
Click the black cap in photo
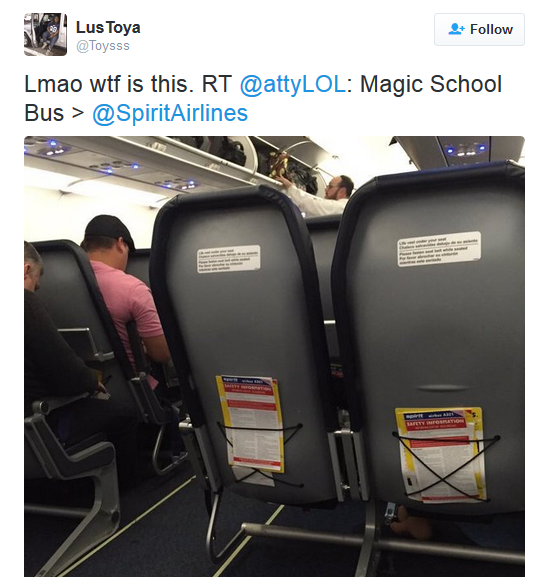coord(109,229)
